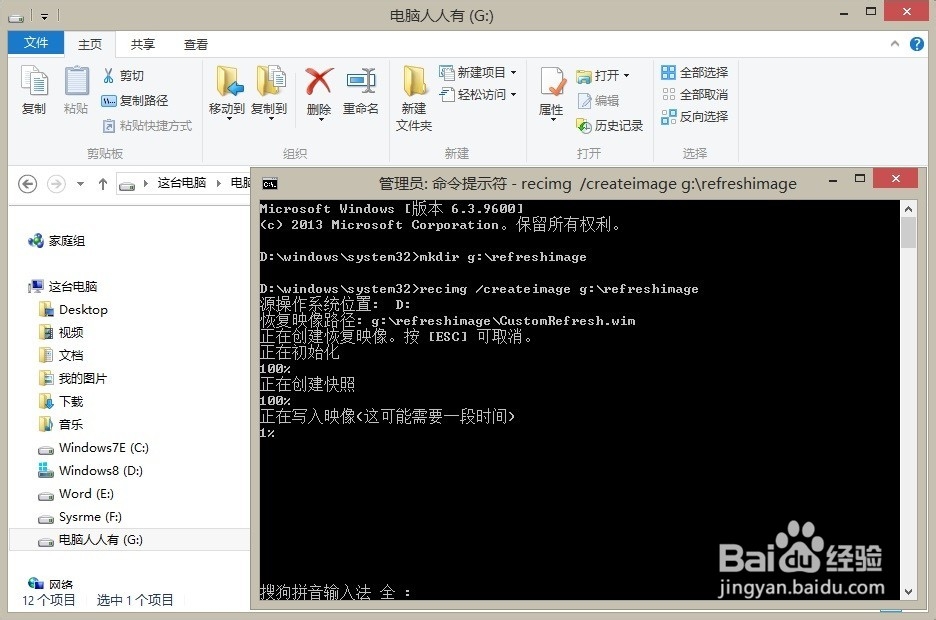Viewport: 936px width, 620px height.
Task: Click the cmd icon in Command Prompt title bar
Action: 270,184
